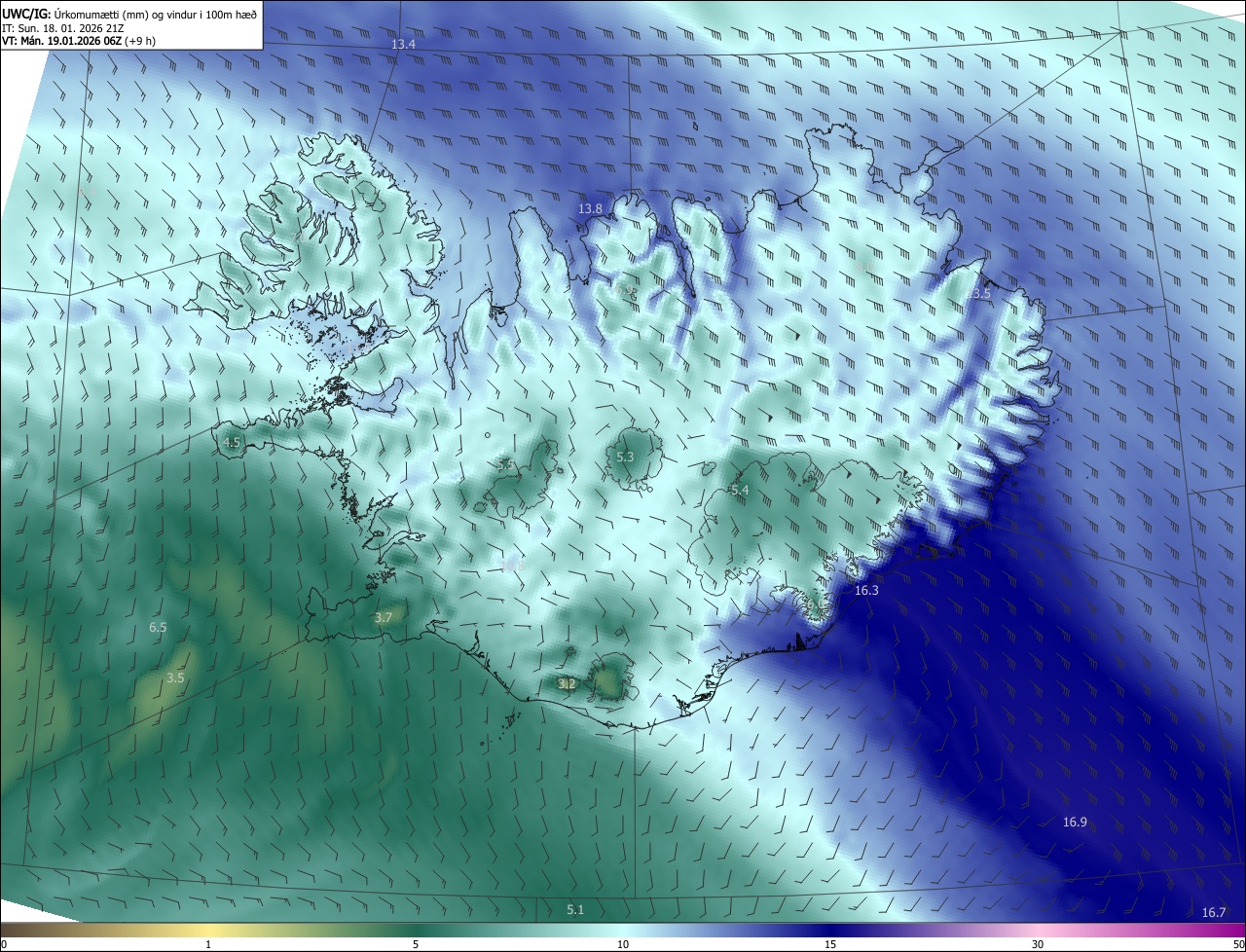
Task: Click the value label 6.5 over the ocean
Action: pos(158,628)
